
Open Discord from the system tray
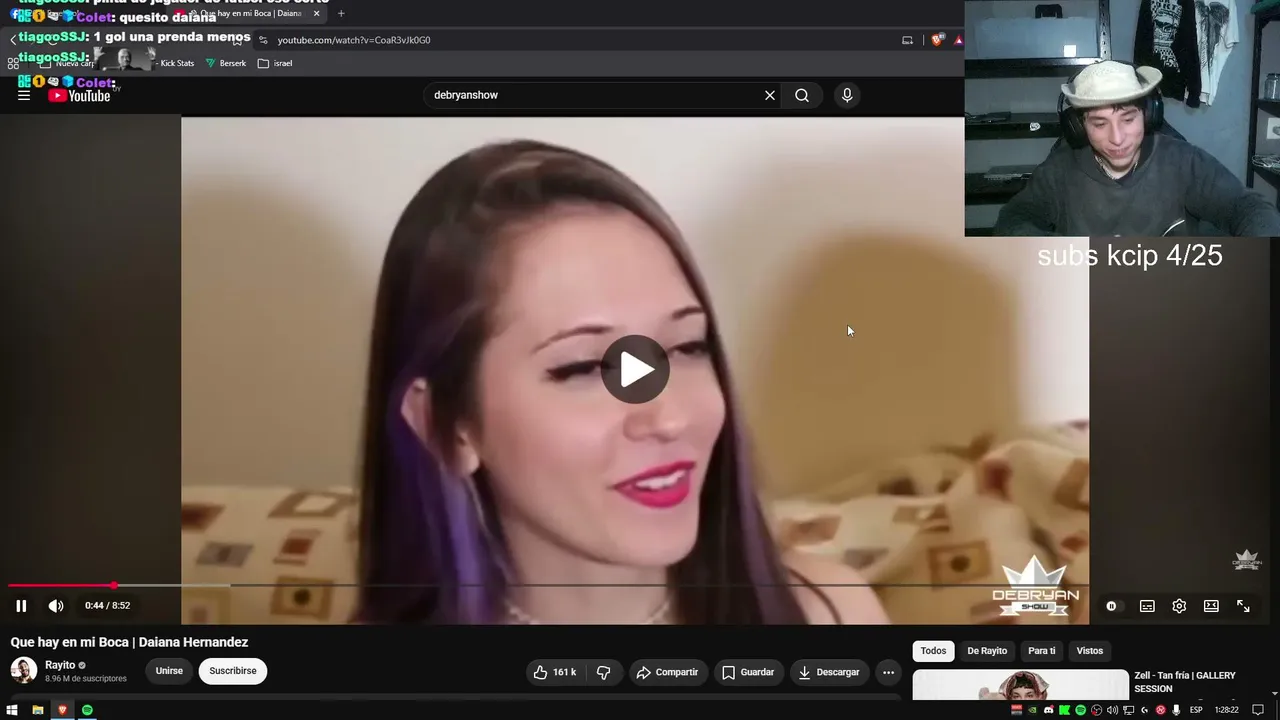(1048, 710)
